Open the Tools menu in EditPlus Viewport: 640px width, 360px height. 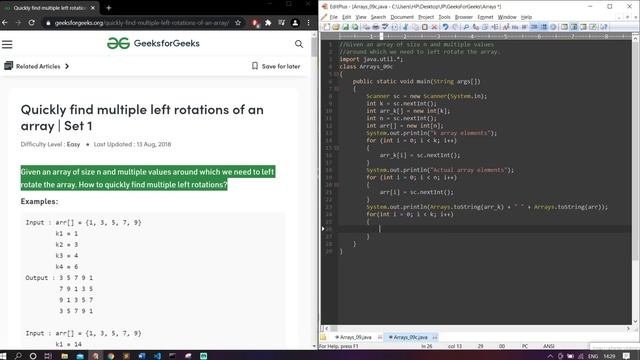[x=444, y=17]
